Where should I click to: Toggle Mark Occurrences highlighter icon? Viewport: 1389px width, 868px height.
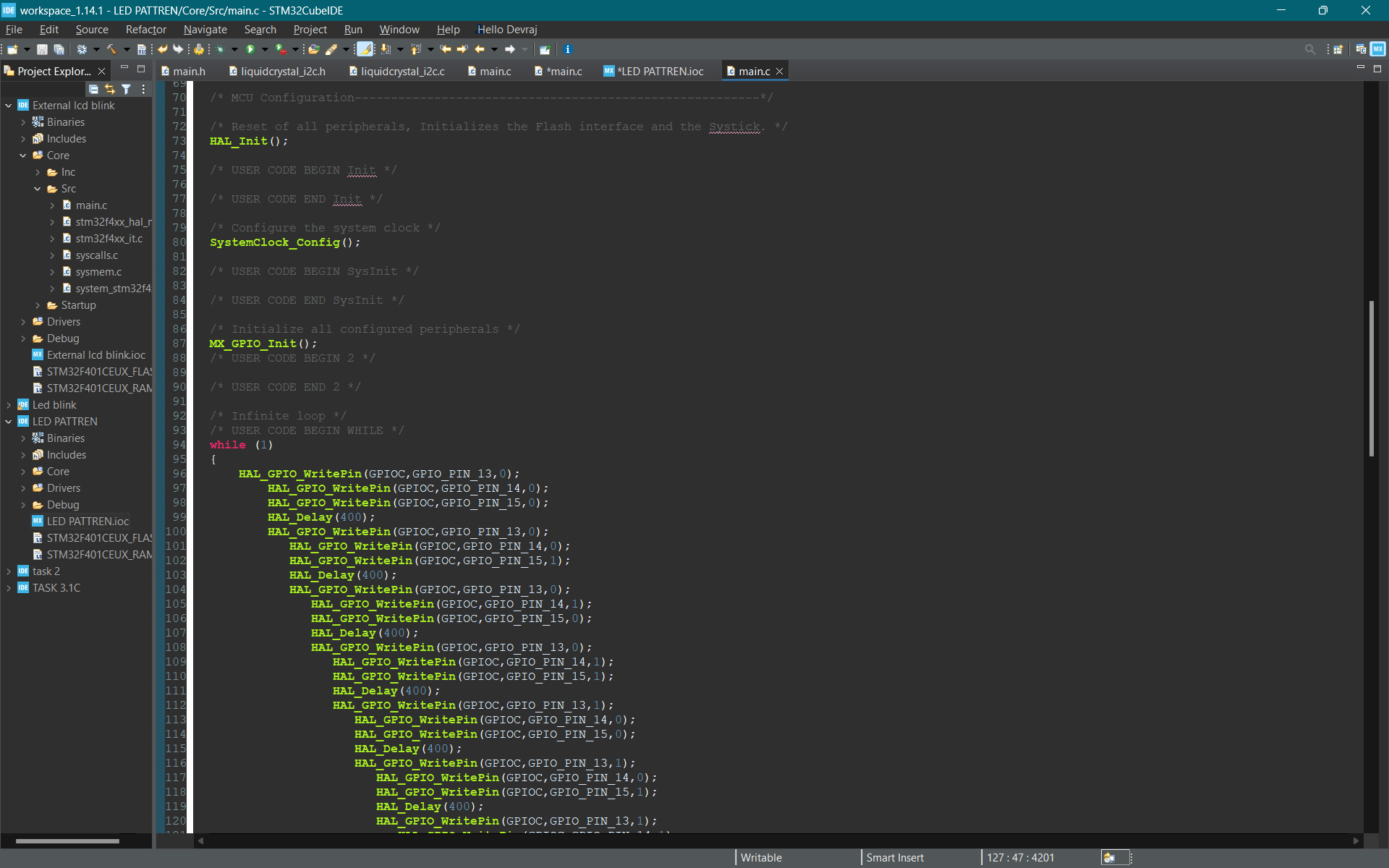point(365,49)
